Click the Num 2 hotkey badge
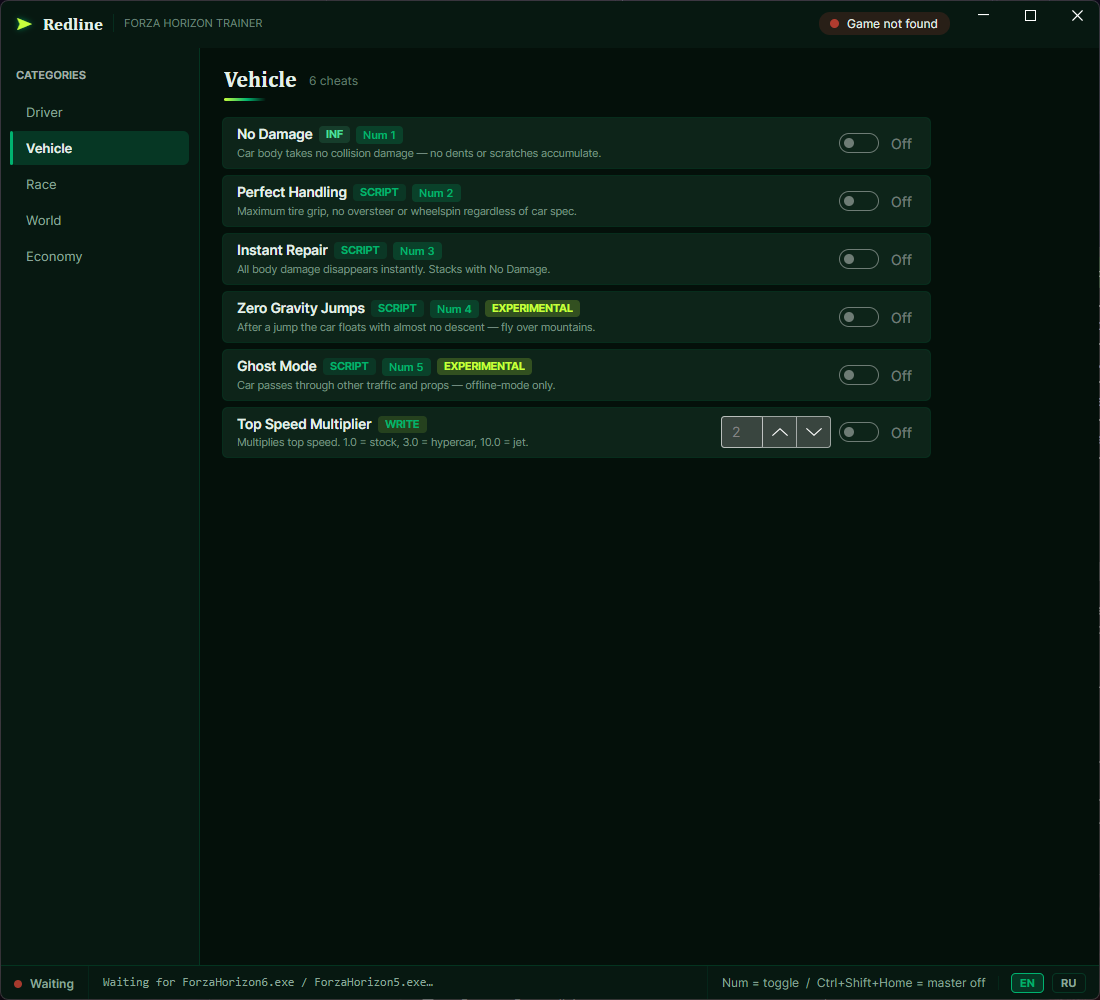This screenshot has width=1100, height=1000. click(x=436, y=193)
